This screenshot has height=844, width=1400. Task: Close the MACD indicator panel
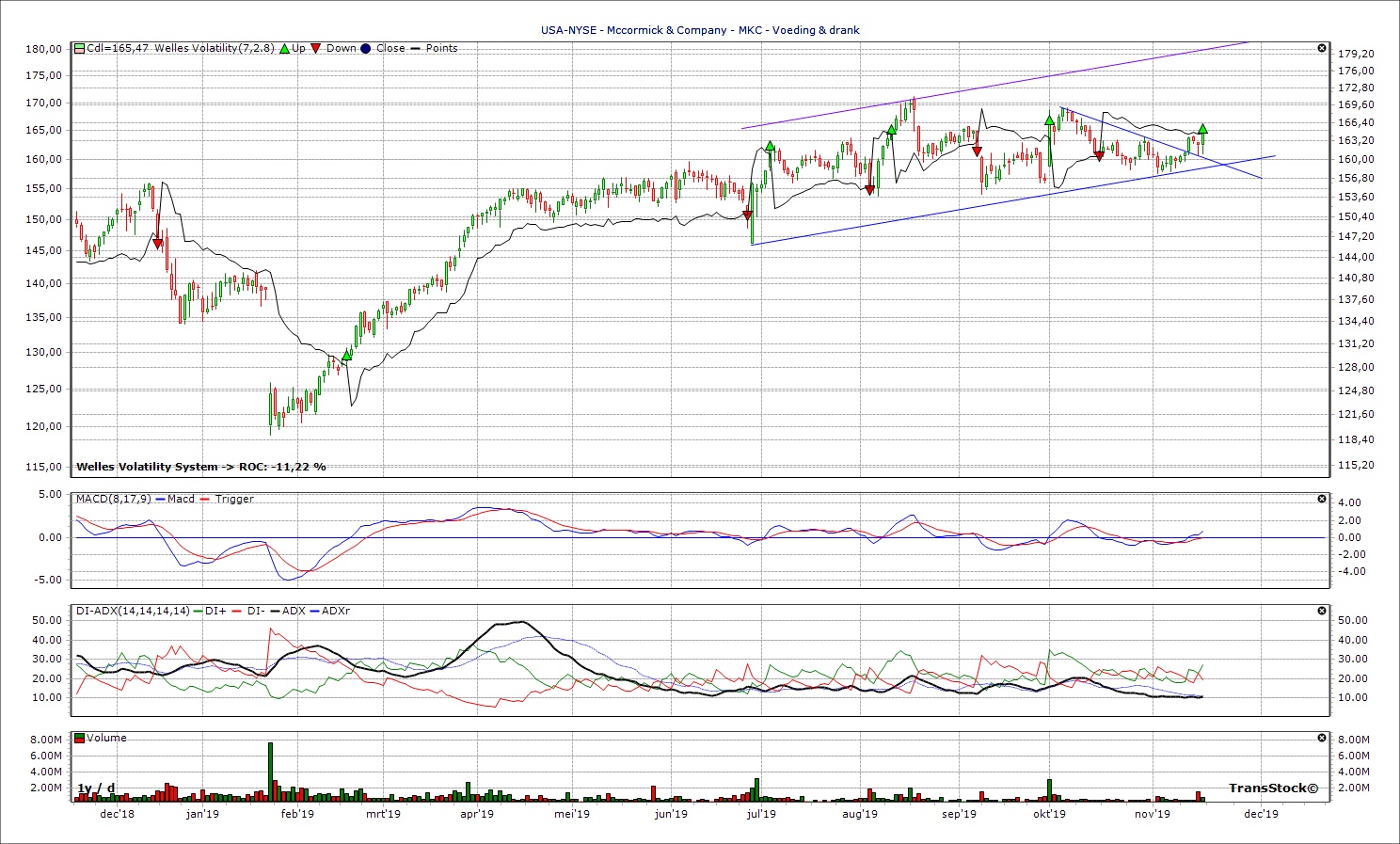1322,499
